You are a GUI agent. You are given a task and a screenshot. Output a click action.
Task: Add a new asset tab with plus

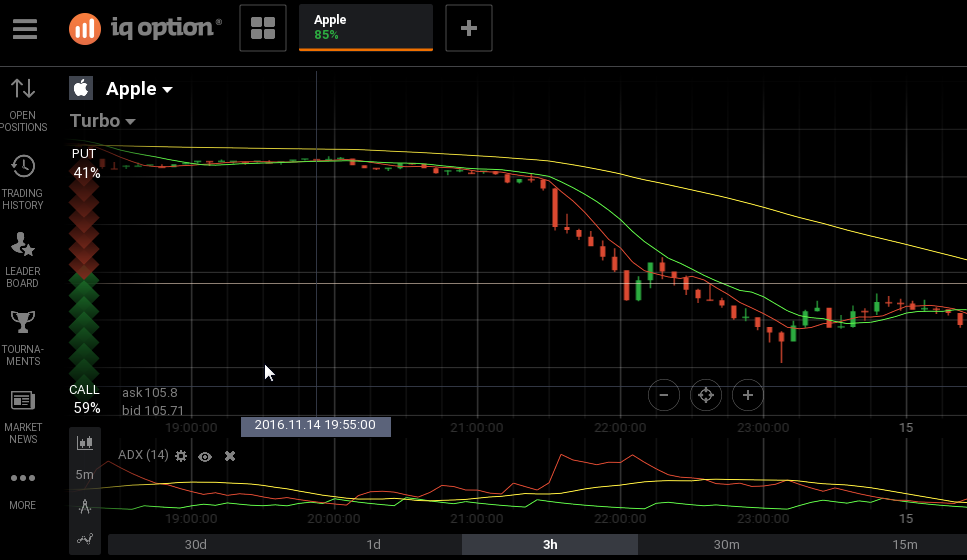(469, 28)
